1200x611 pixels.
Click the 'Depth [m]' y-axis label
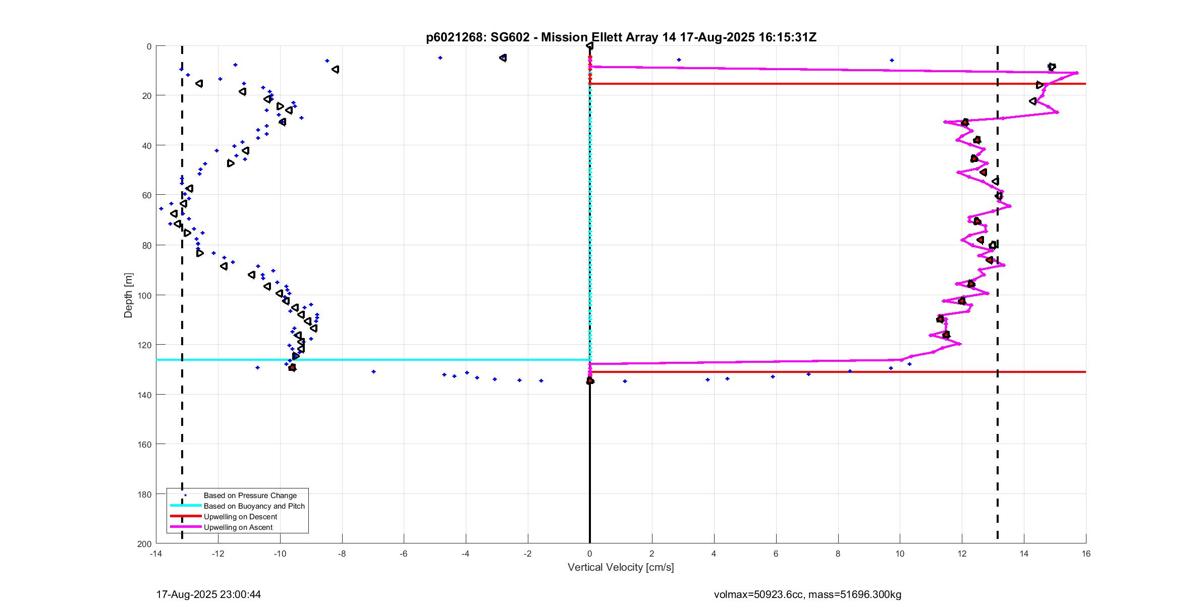coord(128,295)
